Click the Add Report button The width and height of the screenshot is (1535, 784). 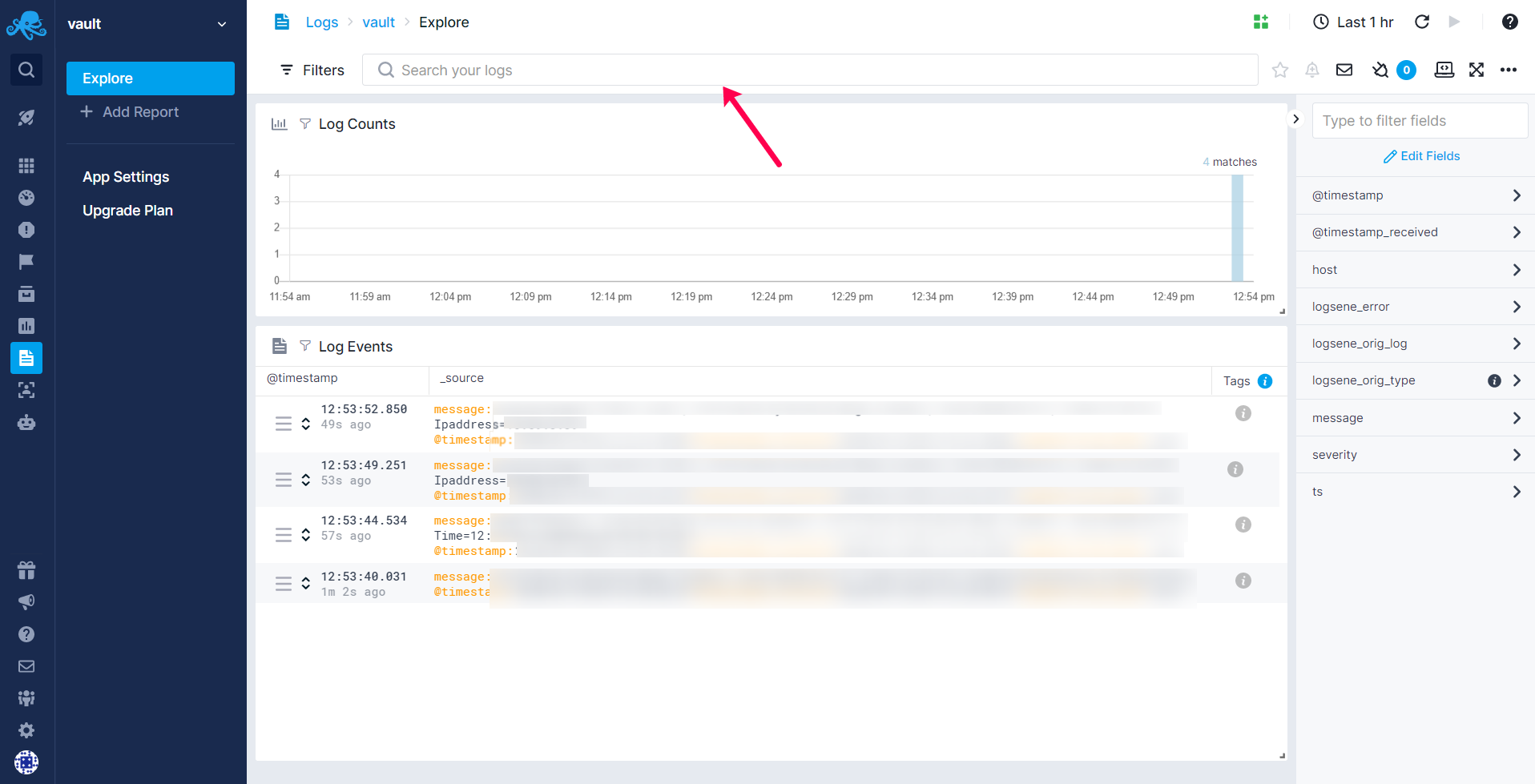pos(130,112)
